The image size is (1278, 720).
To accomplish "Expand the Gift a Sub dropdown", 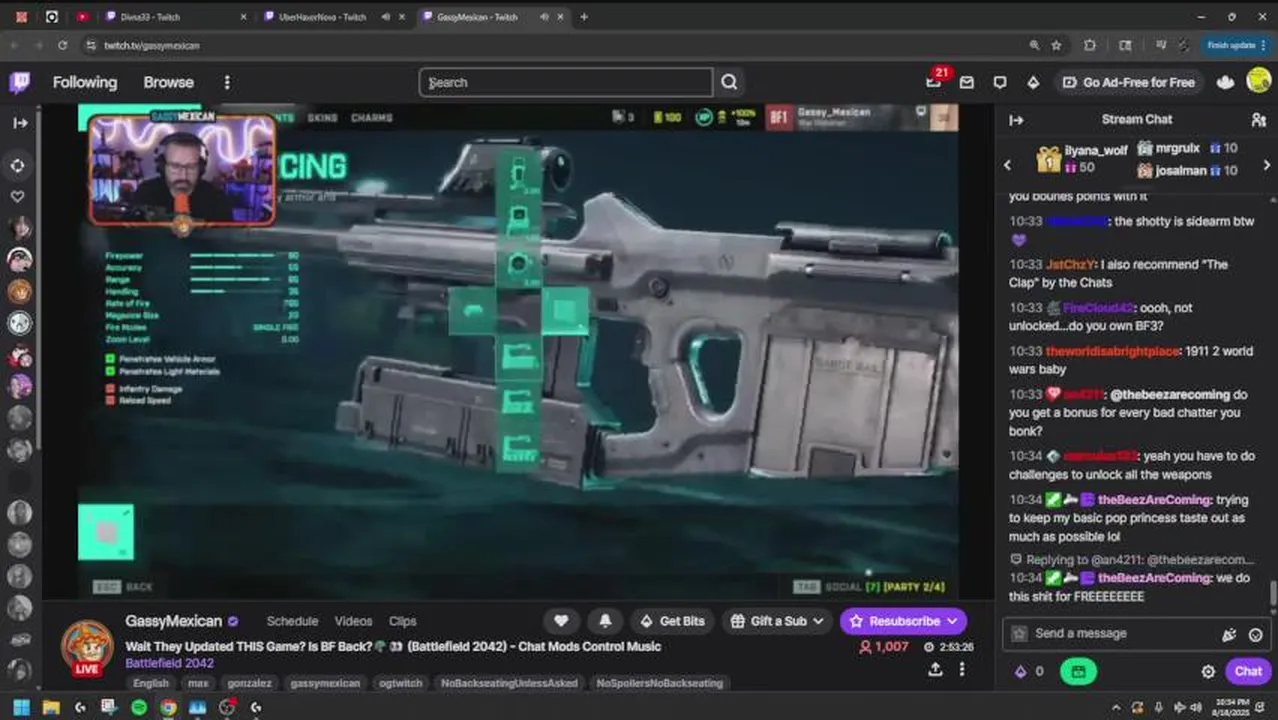I will [778, 621].
